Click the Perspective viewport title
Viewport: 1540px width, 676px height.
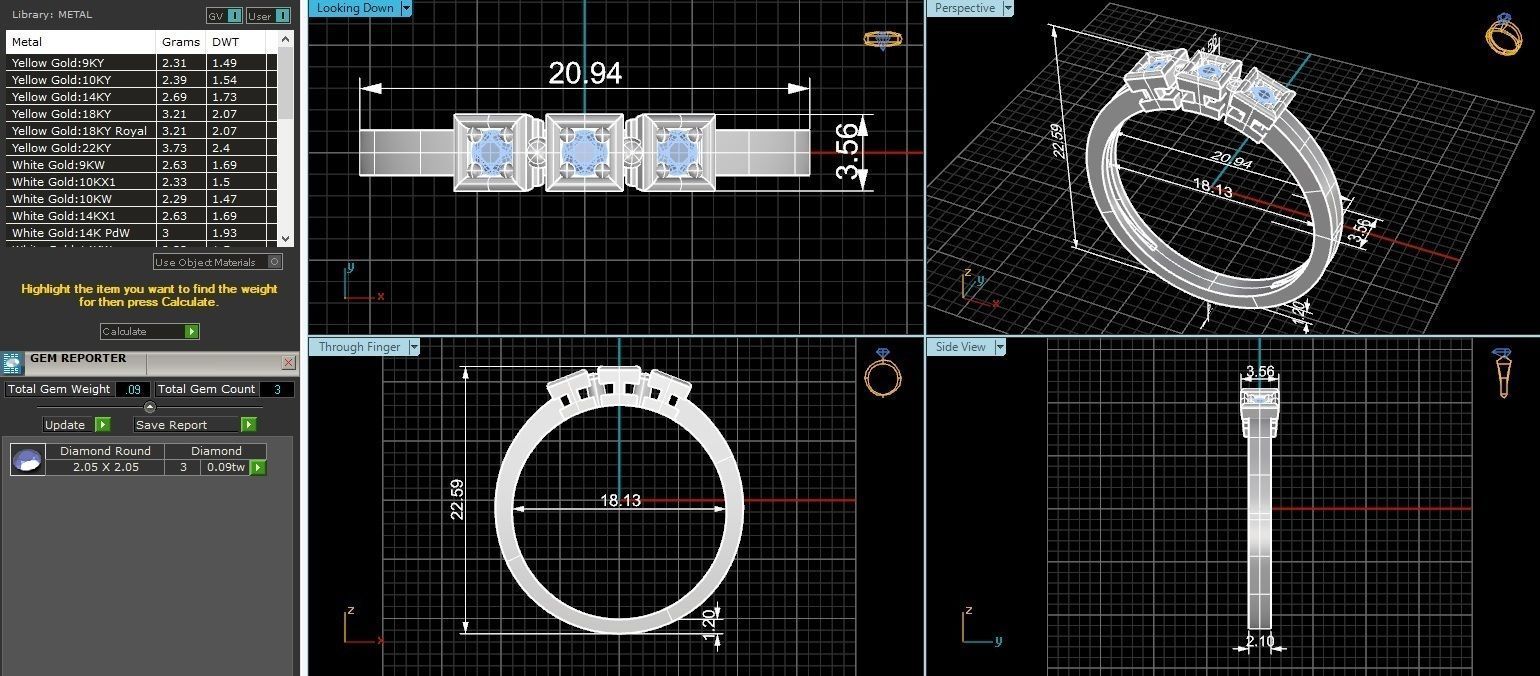coord(965,8)
